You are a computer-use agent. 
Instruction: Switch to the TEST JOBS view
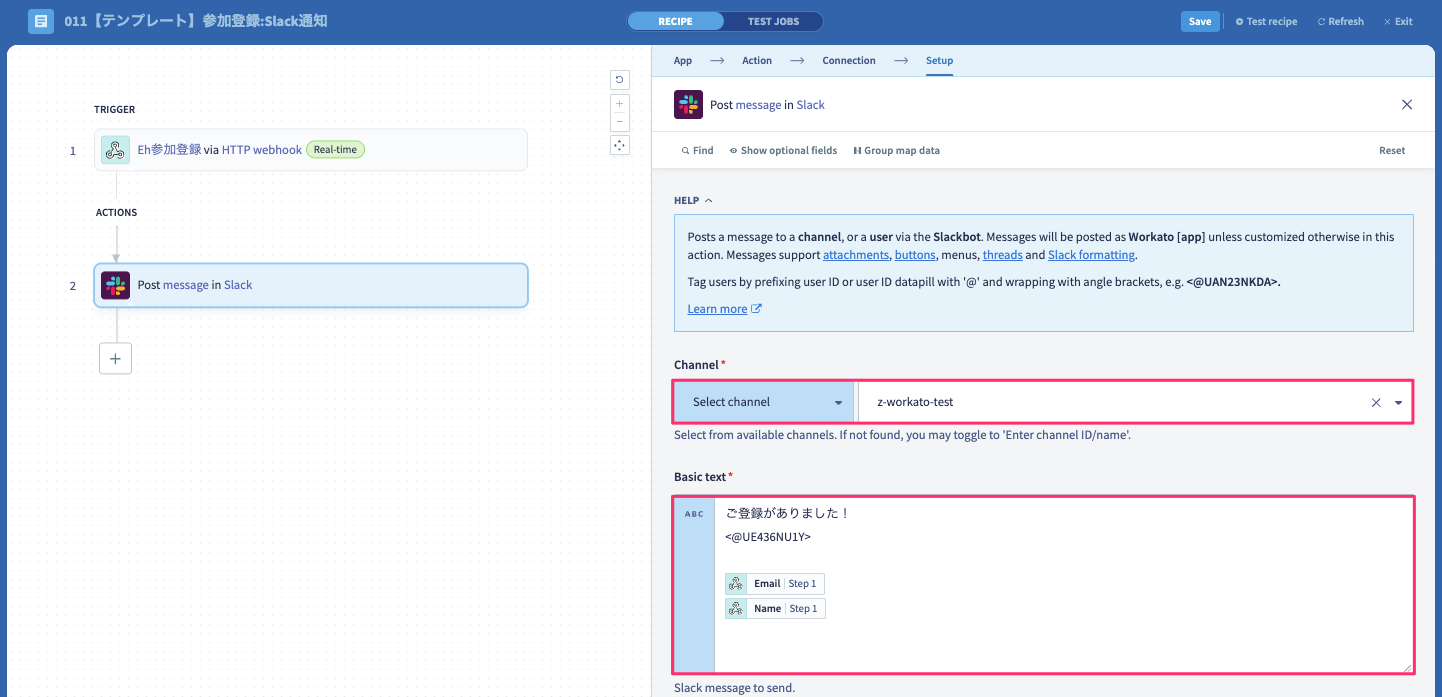pyautogui.click(x=774, y=21)
